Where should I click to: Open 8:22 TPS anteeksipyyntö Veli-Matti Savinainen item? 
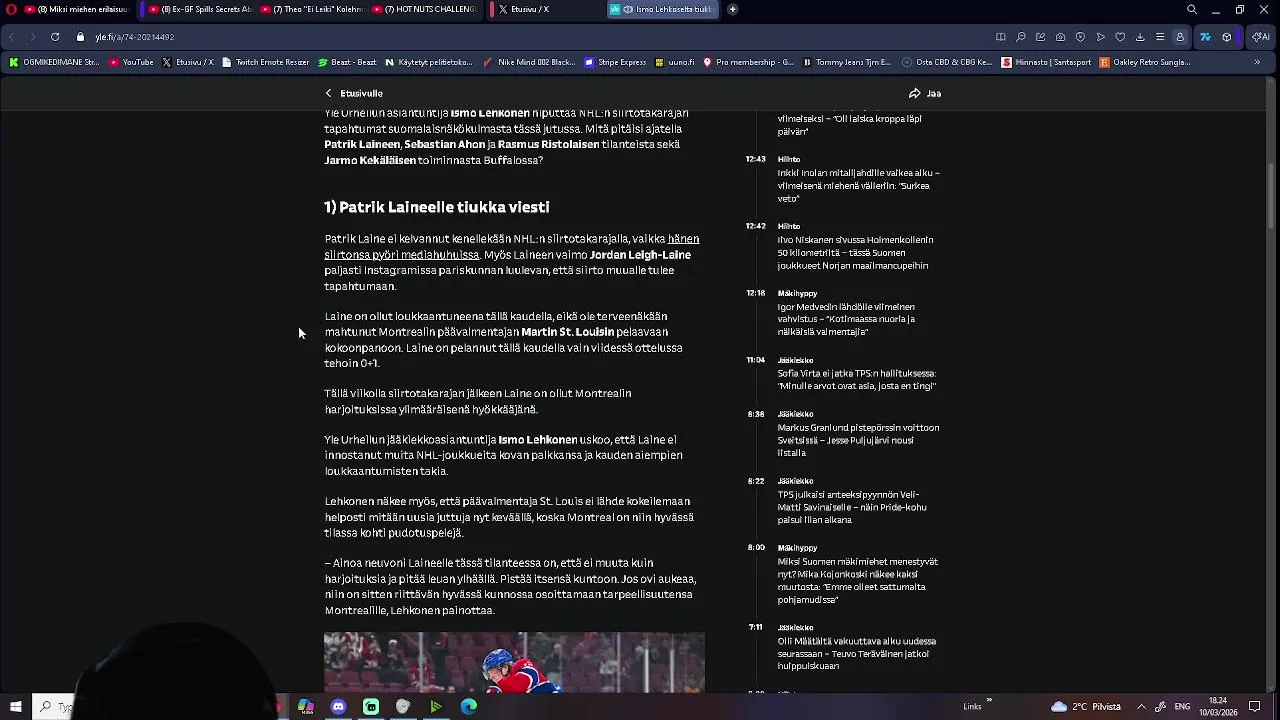tap(852, 507)
